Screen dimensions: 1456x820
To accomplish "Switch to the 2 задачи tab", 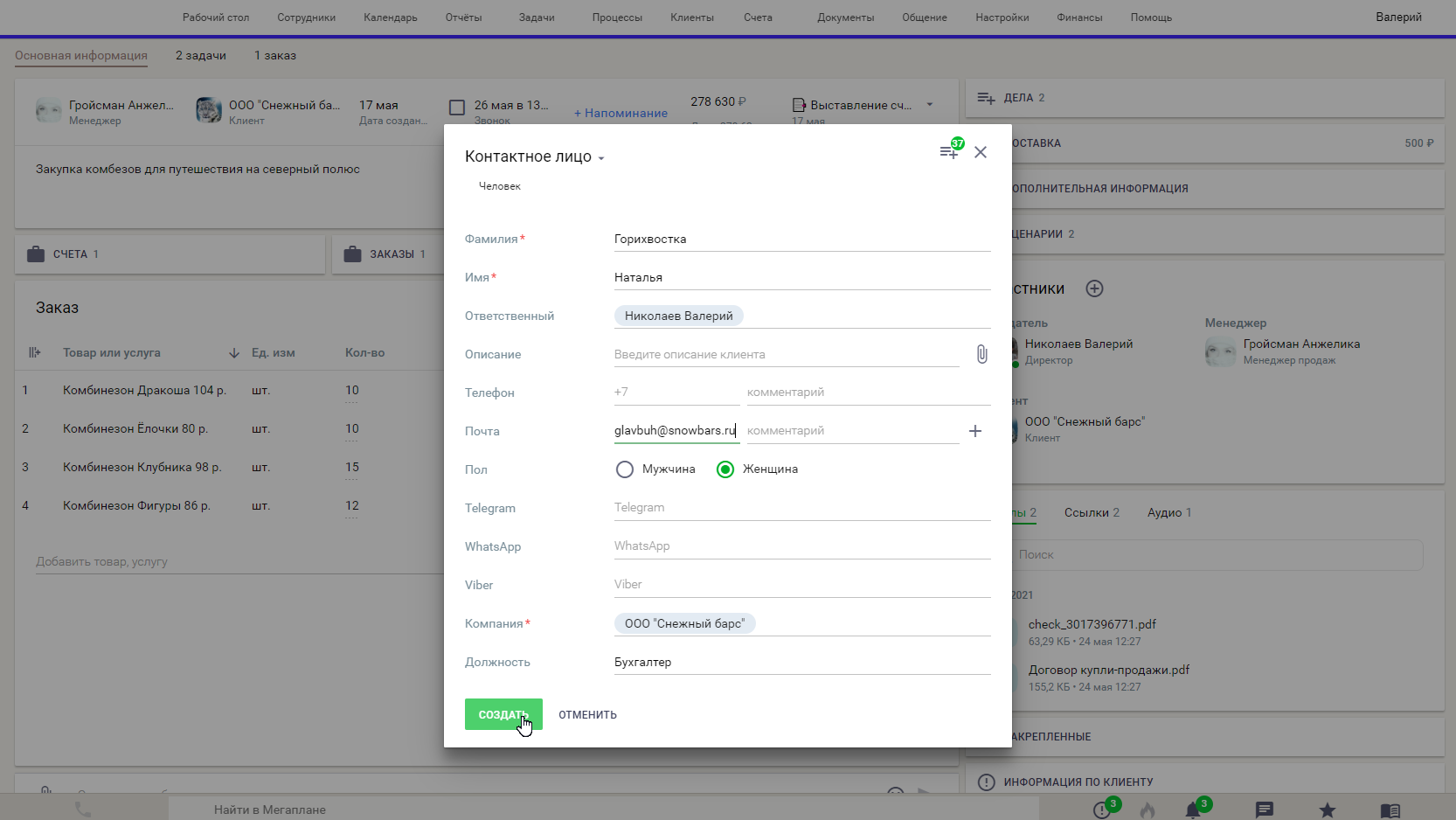I will [x=201, y=56].
